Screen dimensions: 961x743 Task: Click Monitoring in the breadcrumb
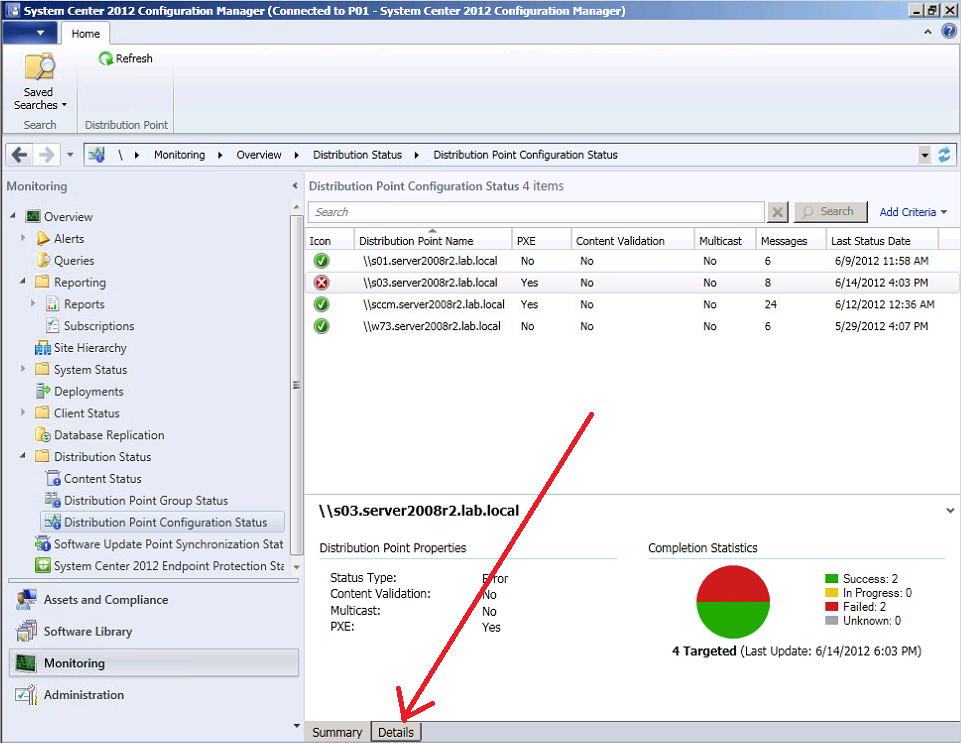coord(180,155)
